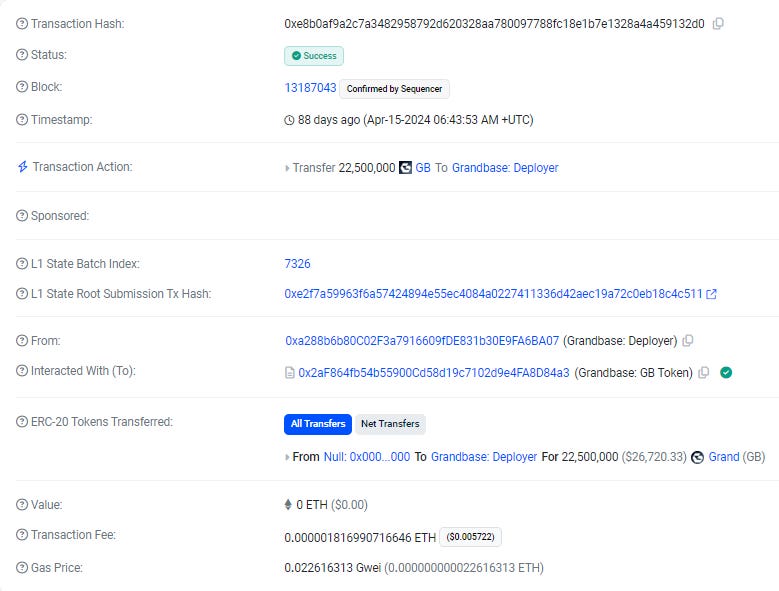
Task: Click the Ethereum icon beside 0 ETH value
Action: (x=288, y=505)
